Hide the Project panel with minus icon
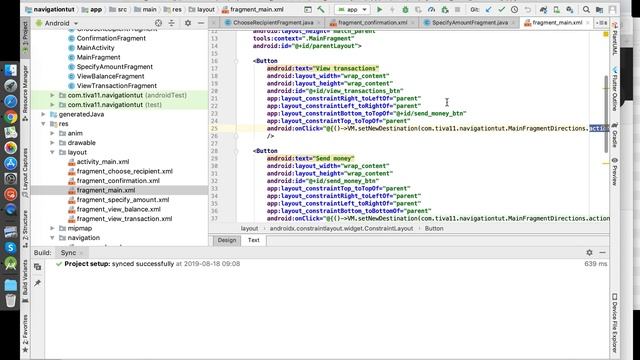This screenshot has height=360, width=640. tap(201, 23)
